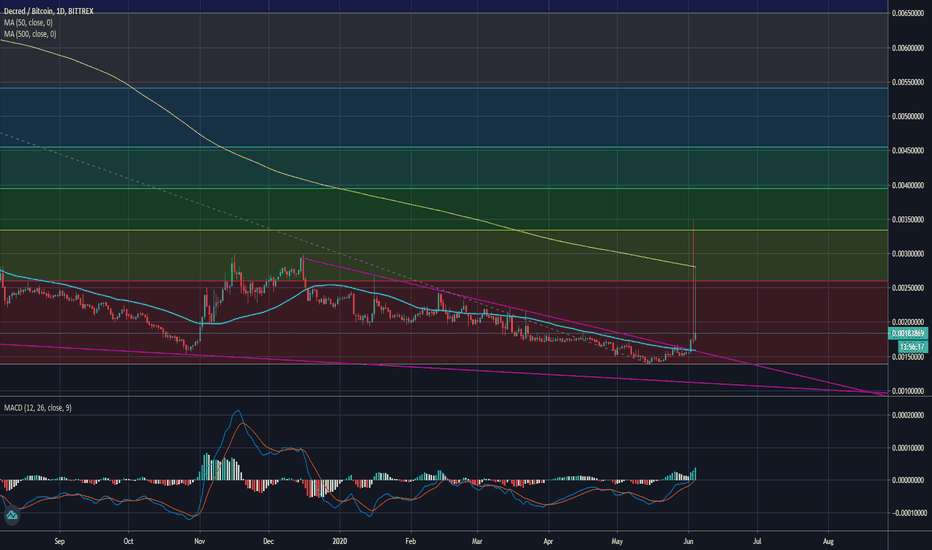Click the 0.00300000 price axis label
The height and width of the screenshot is (550, 932).
point(908,254)
